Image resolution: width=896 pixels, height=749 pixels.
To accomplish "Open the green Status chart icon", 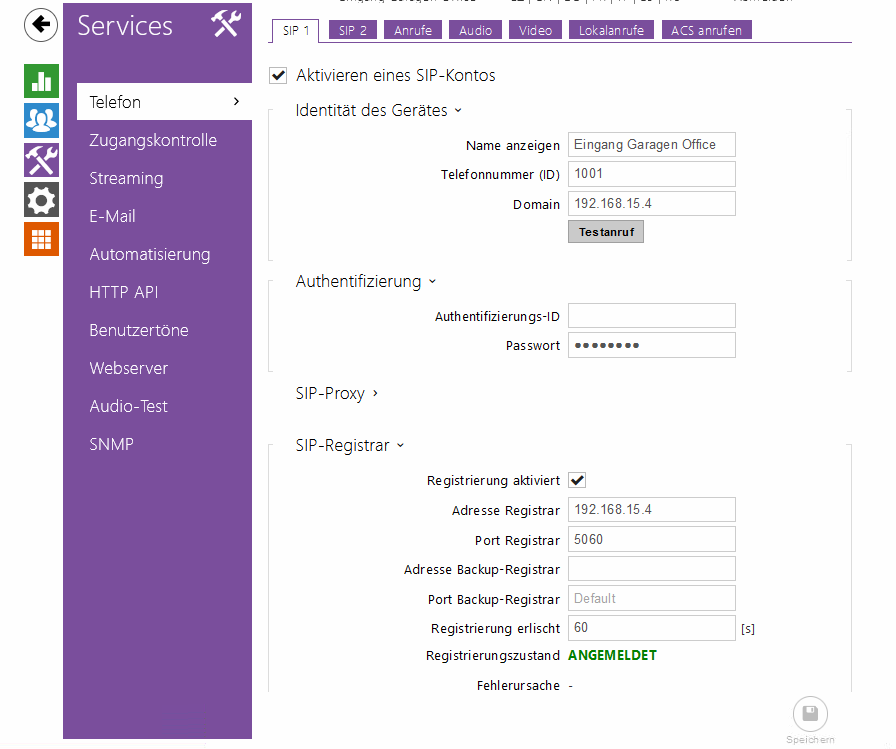I will tap(41, 81).
